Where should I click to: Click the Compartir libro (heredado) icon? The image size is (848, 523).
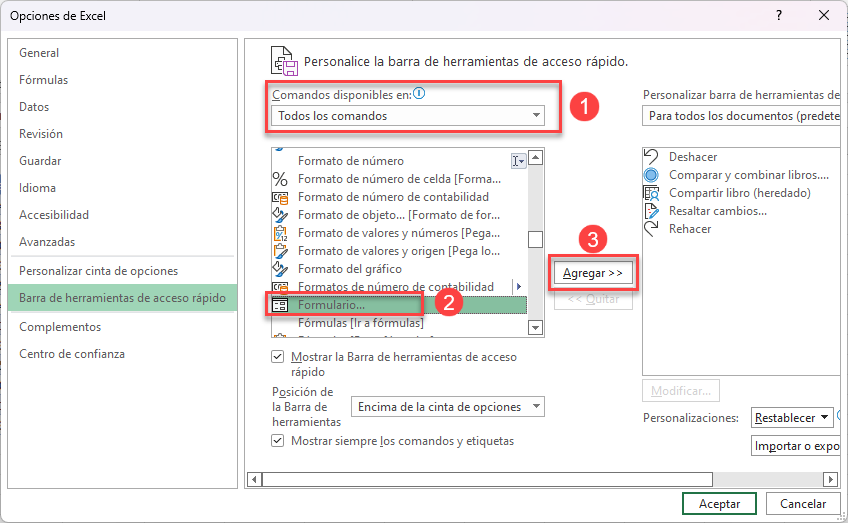pyautogui.click(x=651, y=193)
